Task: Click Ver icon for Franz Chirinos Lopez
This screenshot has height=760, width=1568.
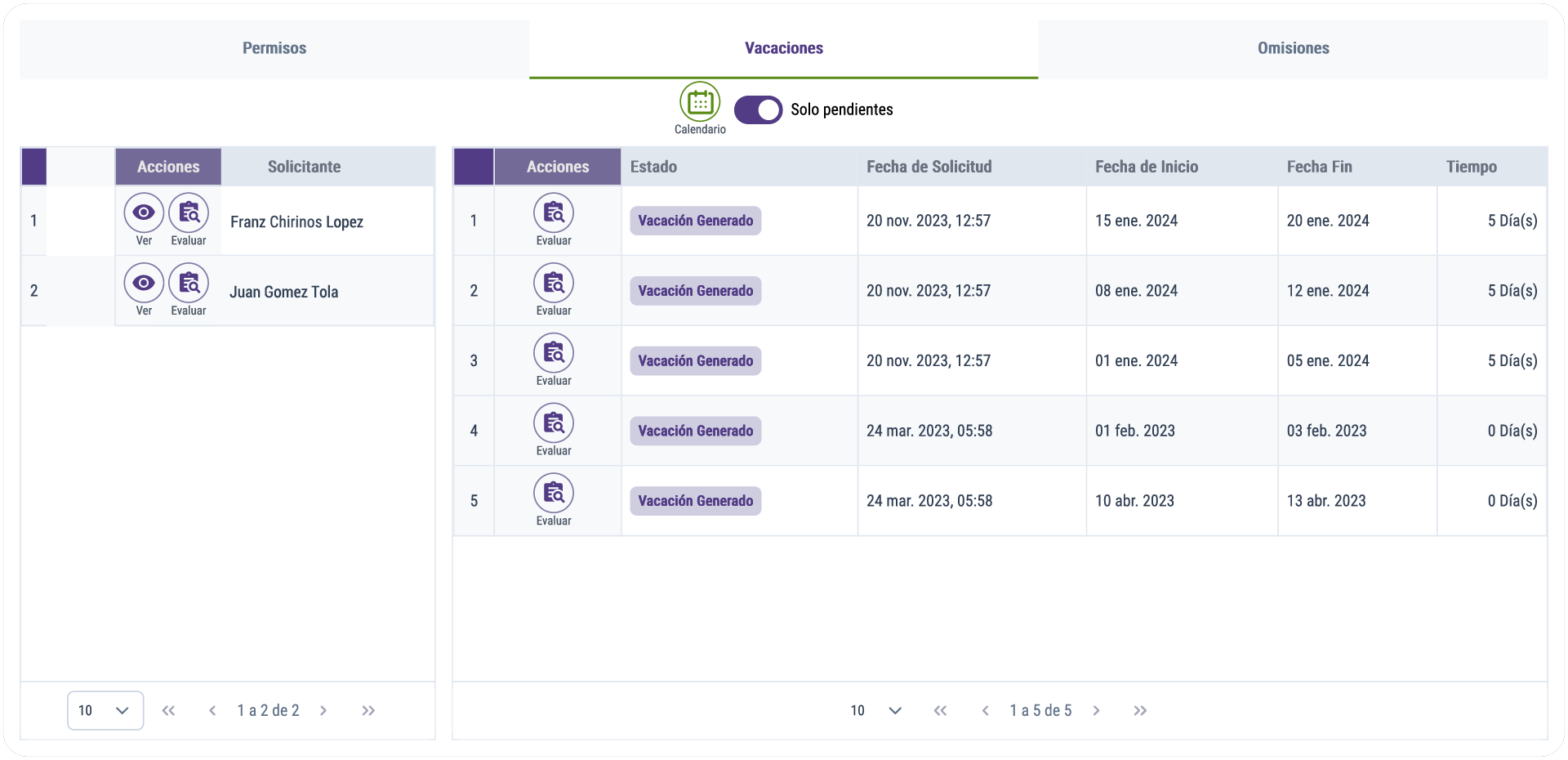Action: pyautogui.click(x=144, y=213)
